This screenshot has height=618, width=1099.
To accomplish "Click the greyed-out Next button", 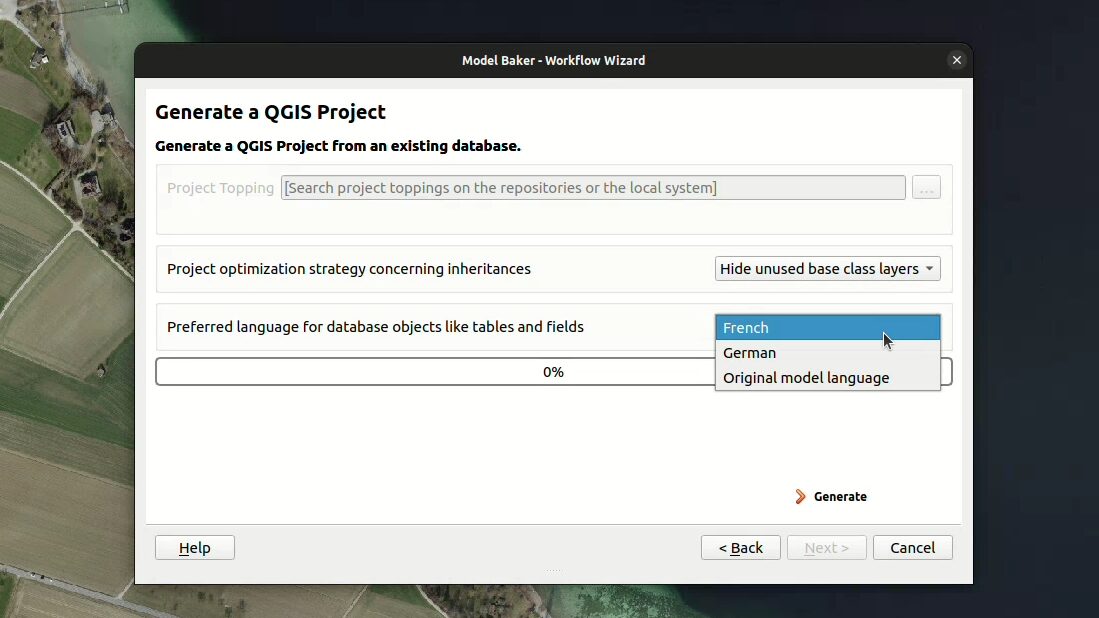I will pyautogui.click(x=826, y=548).
